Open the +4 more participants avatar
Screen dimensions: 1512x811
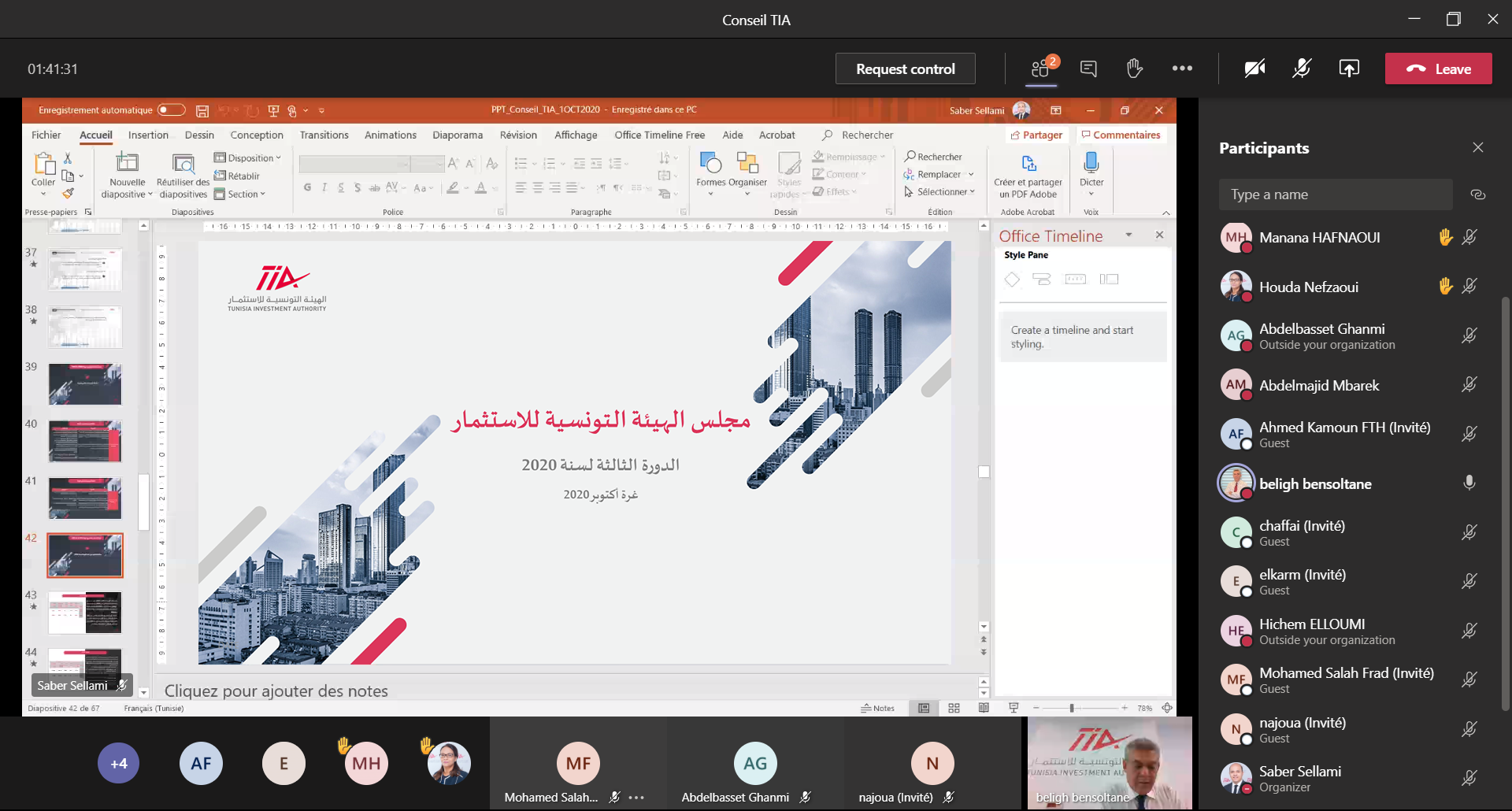118,763
